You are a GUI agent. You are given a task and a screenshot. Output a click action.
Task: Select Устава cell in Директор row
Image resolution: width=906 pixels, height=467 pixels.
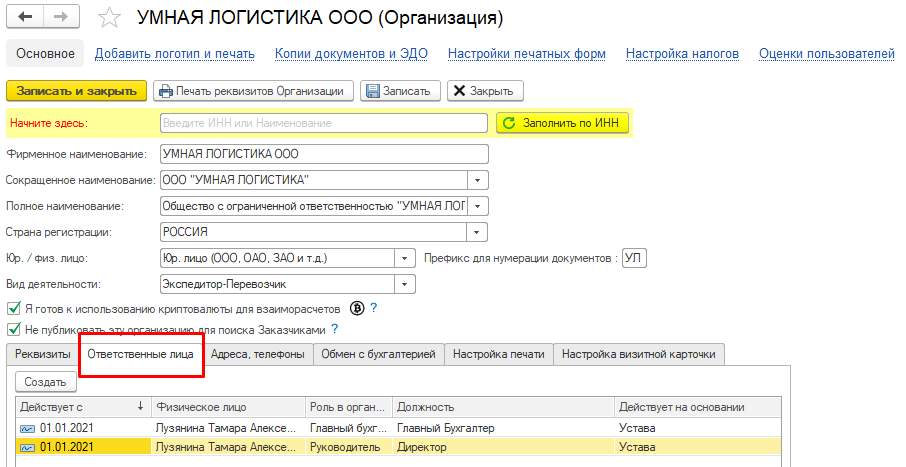coord(698,447)
